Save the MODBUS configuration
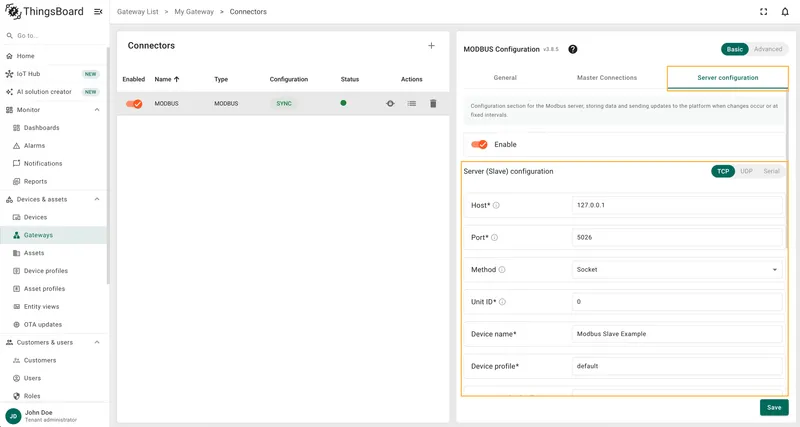The width and height of the screenshot is (800, 427). pyautogui.click(x=774, y=408)
